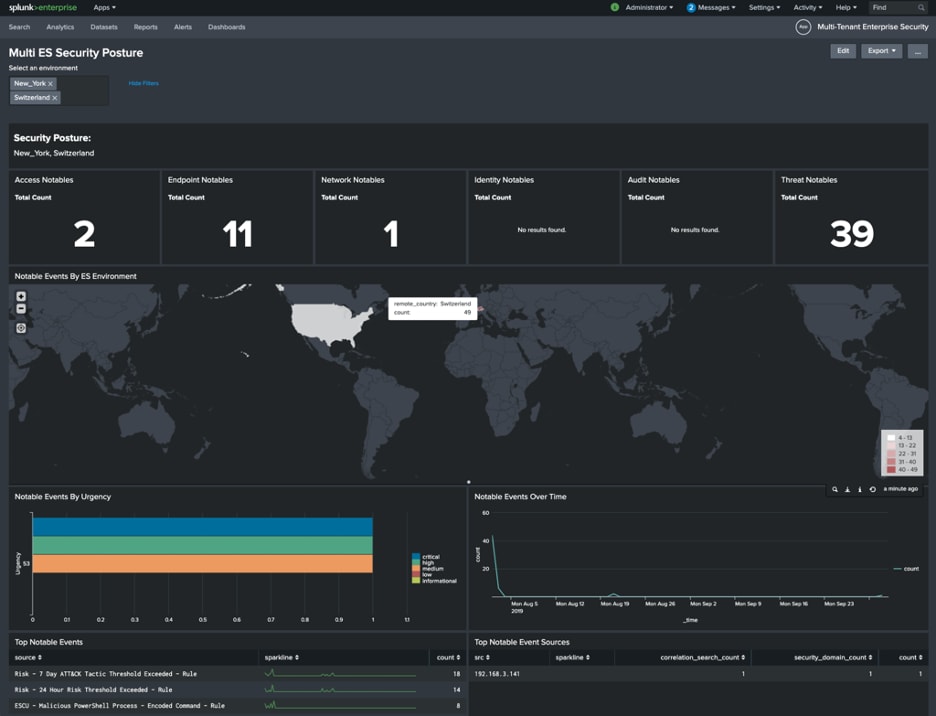Refresh the Notable Events Over Time panel
Viewport: 936px width, 716px height.
point(872,489)
